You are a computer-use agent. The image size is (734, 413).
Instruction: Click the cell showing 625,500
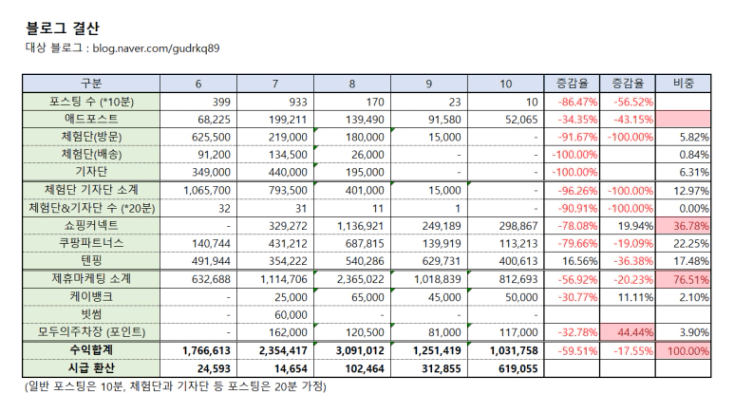click(198, 137)
